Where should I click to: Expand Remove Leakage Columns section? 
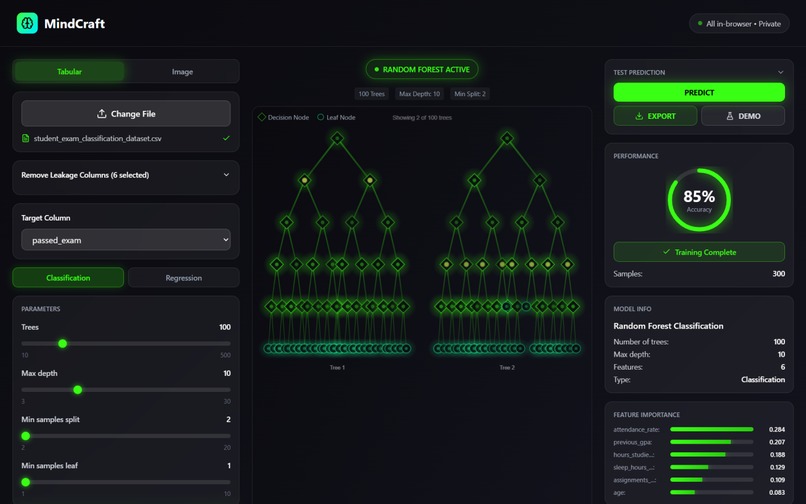(x=126, y=175)
